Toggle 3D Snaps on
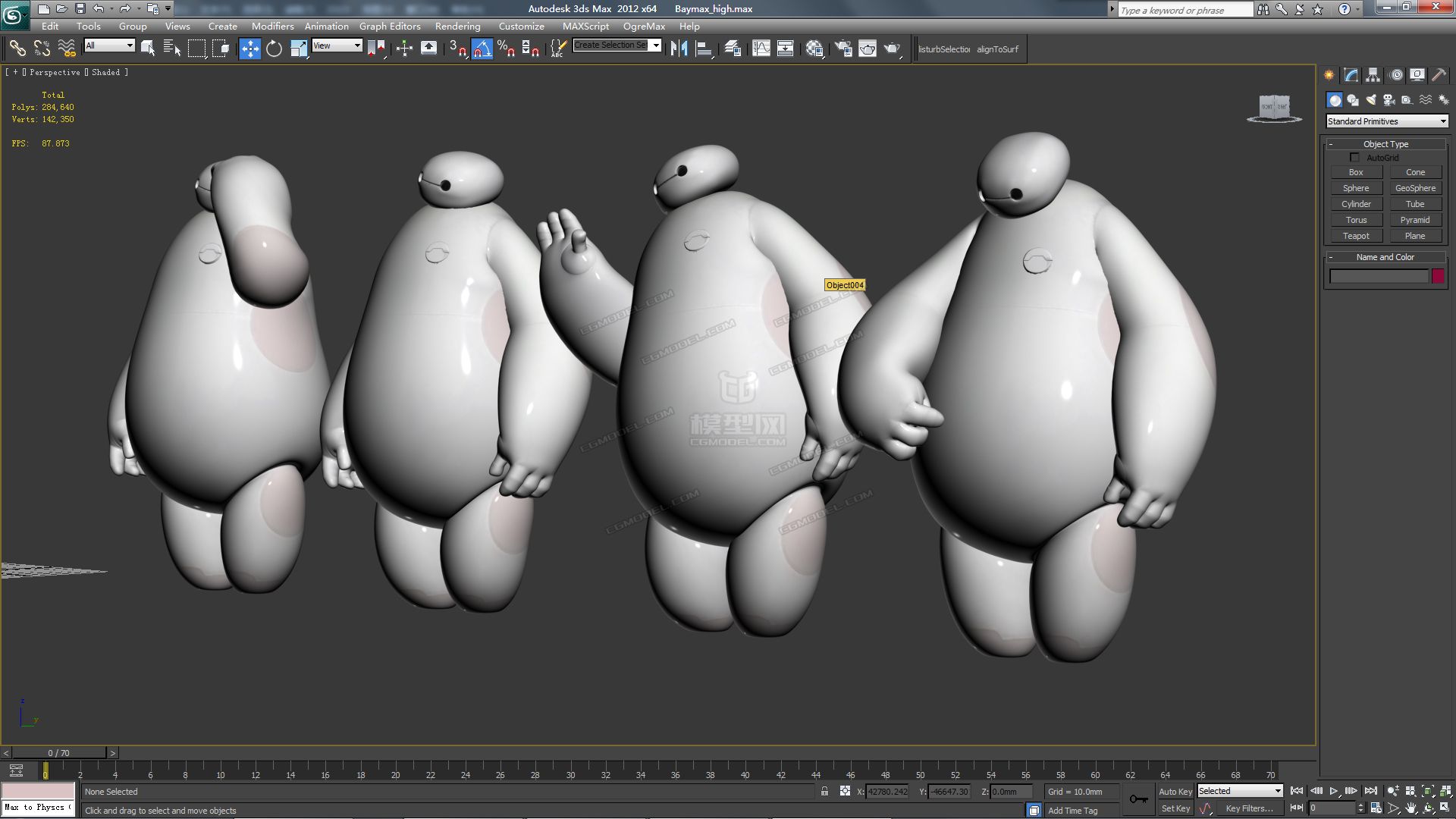This screenshot has width=1456, height=819. (x=457, y=49)
